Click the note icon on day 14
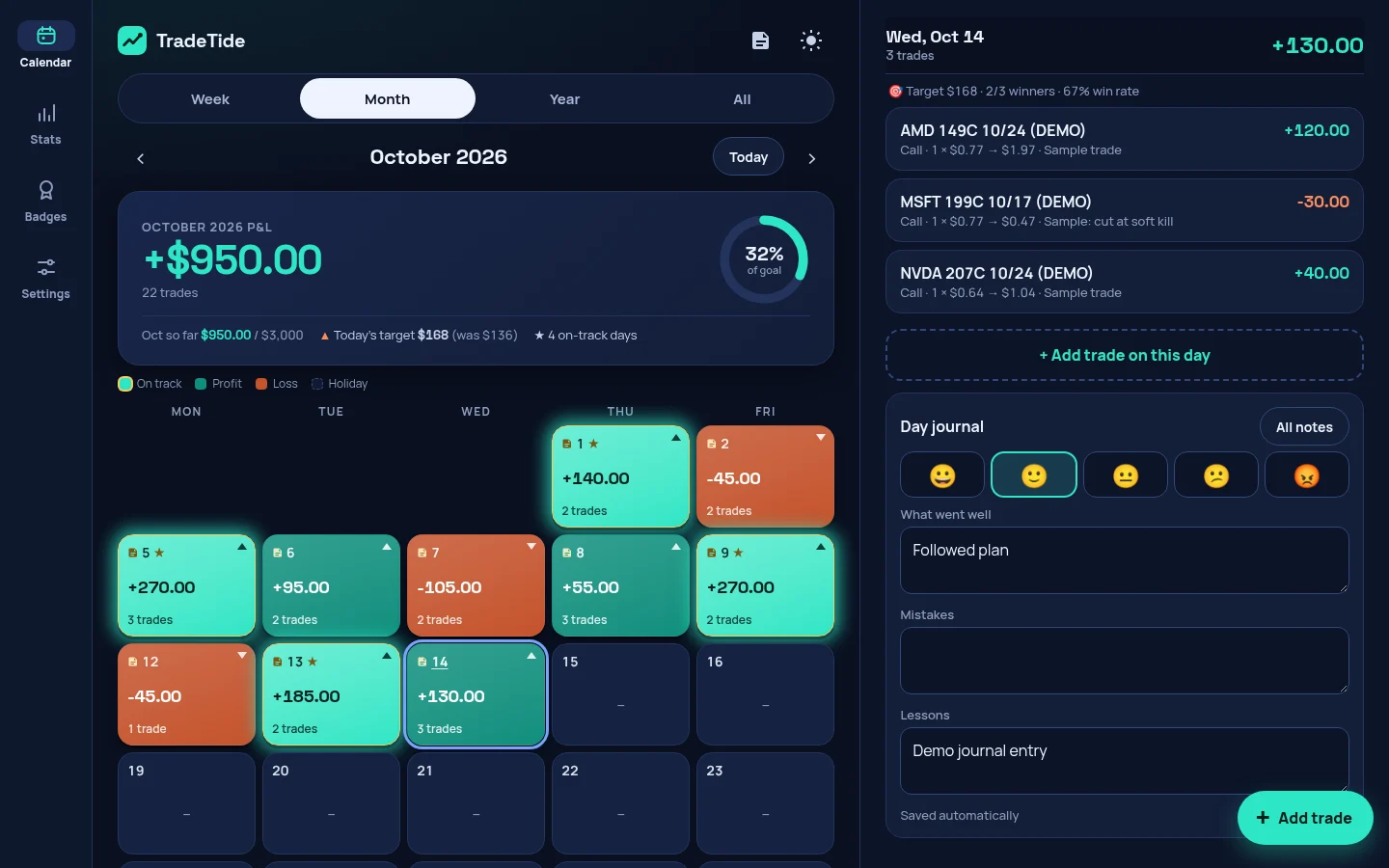This screenshot has height=868, width=1389. click(x=422, y=662)
